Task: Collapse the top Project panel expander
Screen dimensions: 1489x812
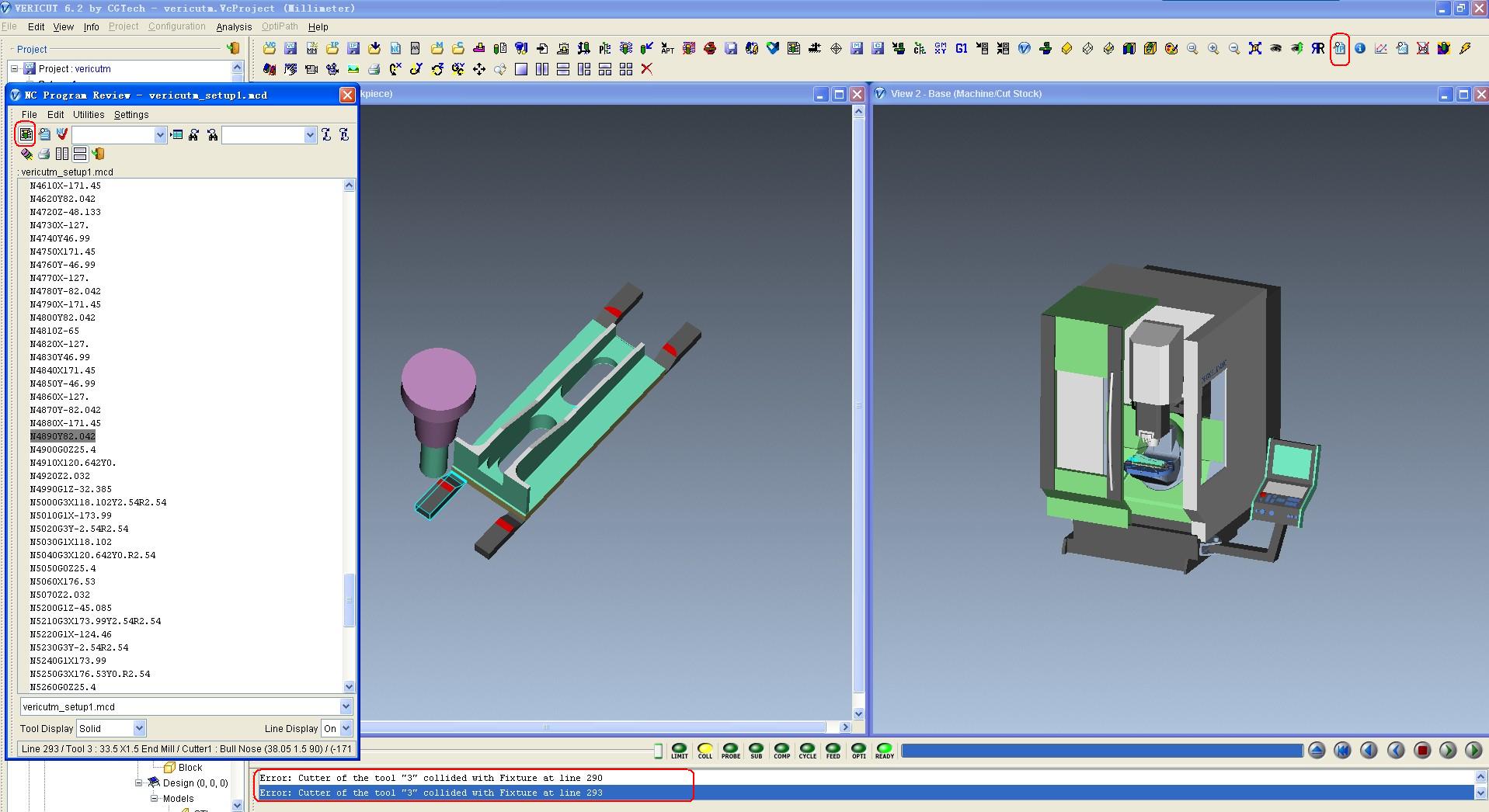Action: click(x=11, y=49)
